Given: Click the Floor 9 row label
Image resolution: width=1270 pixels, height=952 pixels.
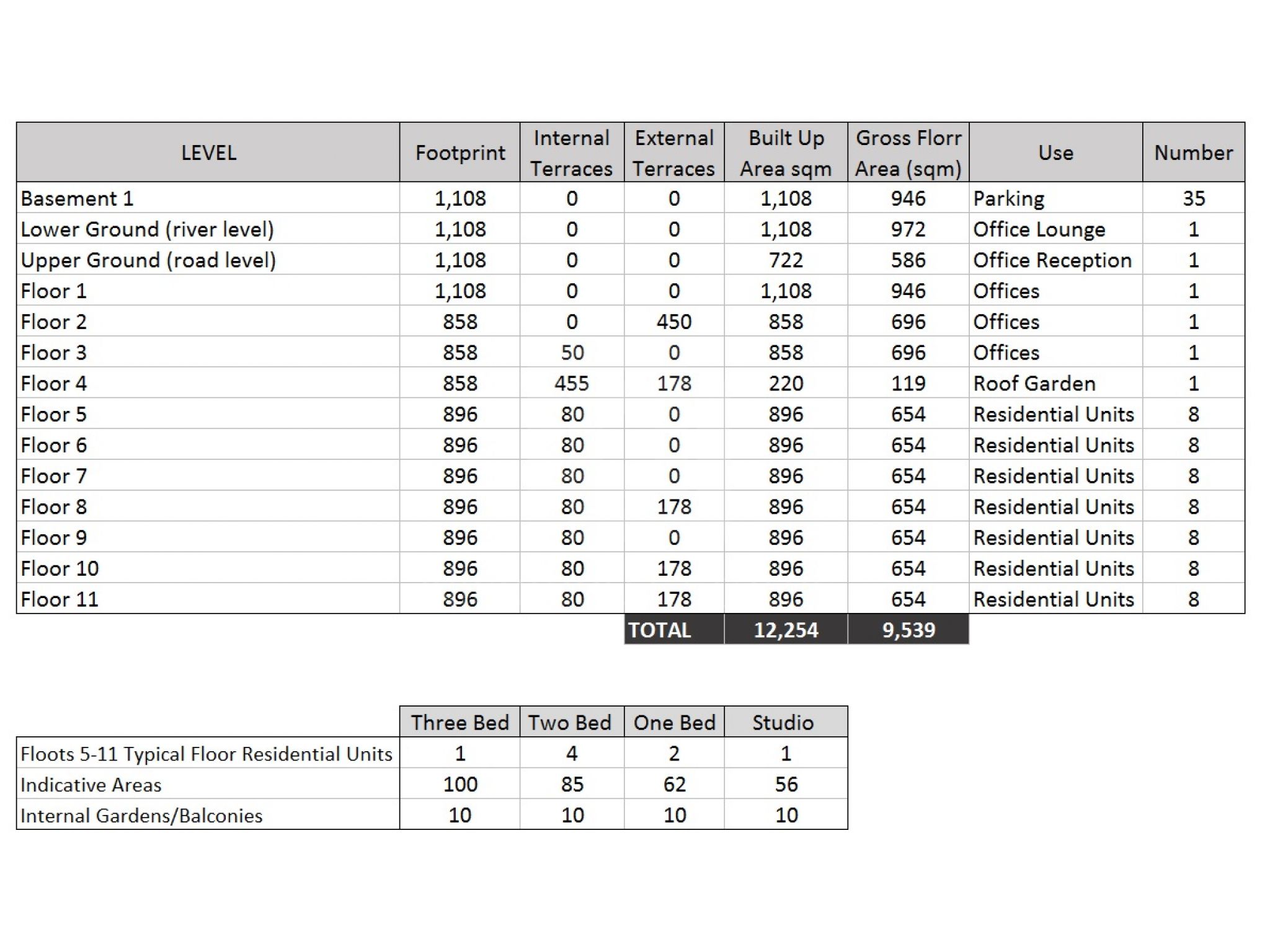Looking at the screenshot, I should pos(53,537).
